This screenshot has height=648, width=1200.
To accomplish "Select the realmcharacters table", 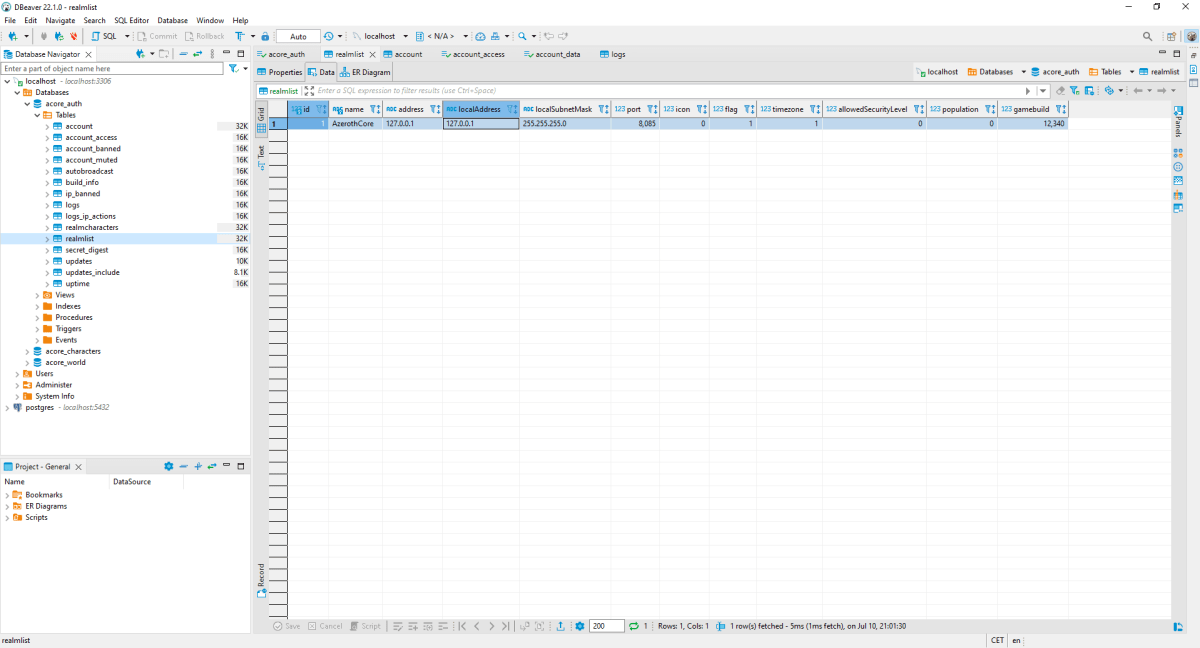I will point(92,227).
